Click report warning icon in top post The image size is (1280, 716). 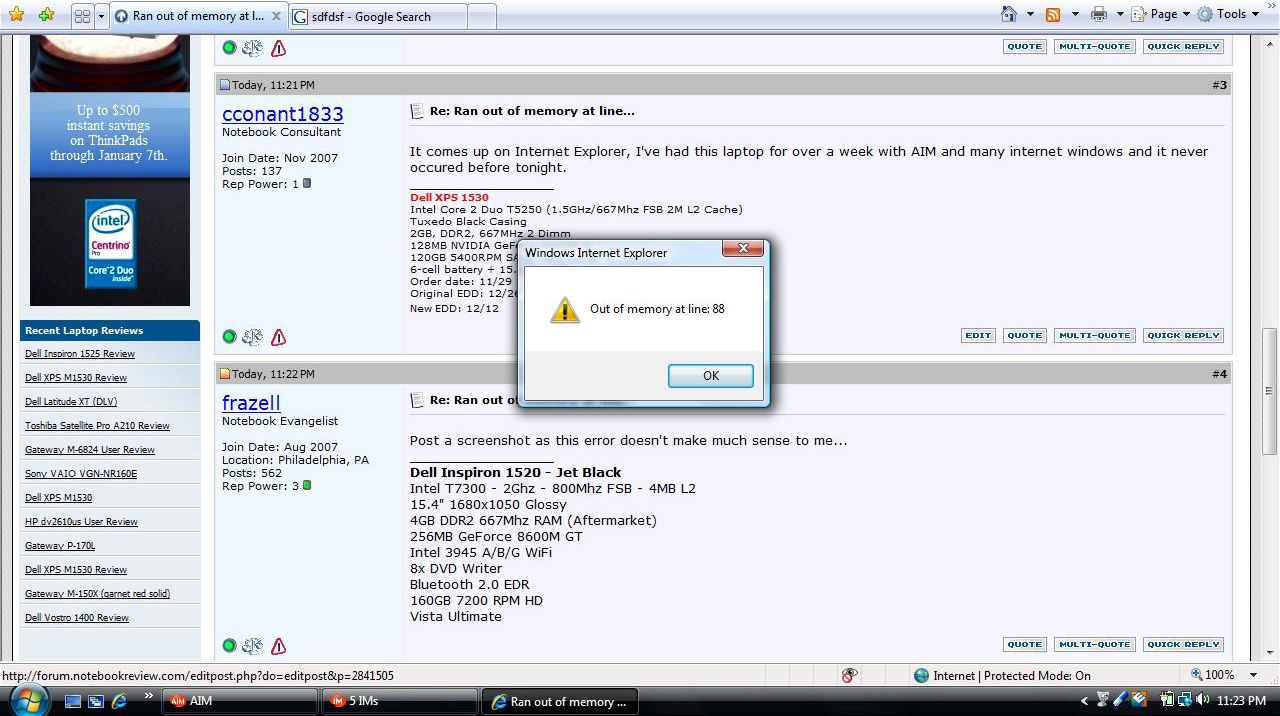[278, 48]
